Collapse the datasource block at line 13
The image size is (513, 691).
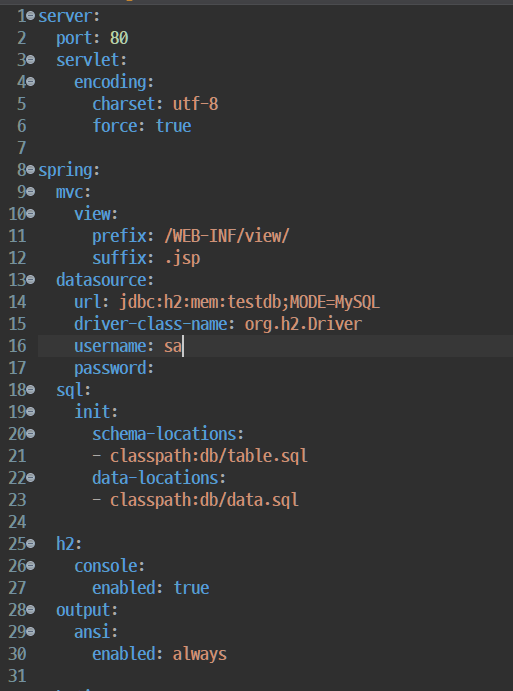(30, 279)
